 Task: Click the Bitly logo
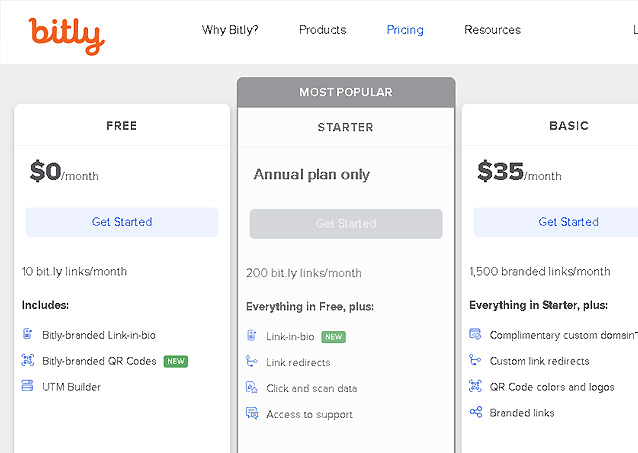coord(66,36)
